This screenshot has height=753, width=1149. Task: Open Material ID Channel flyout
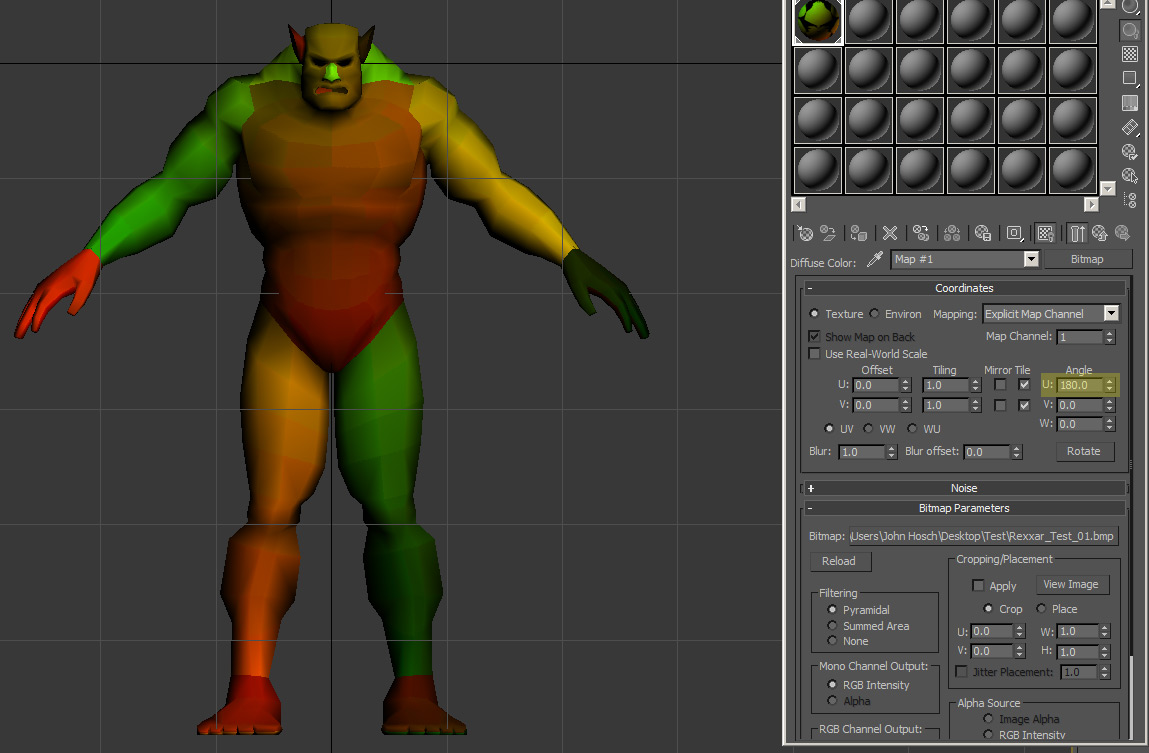point(1015,234)
